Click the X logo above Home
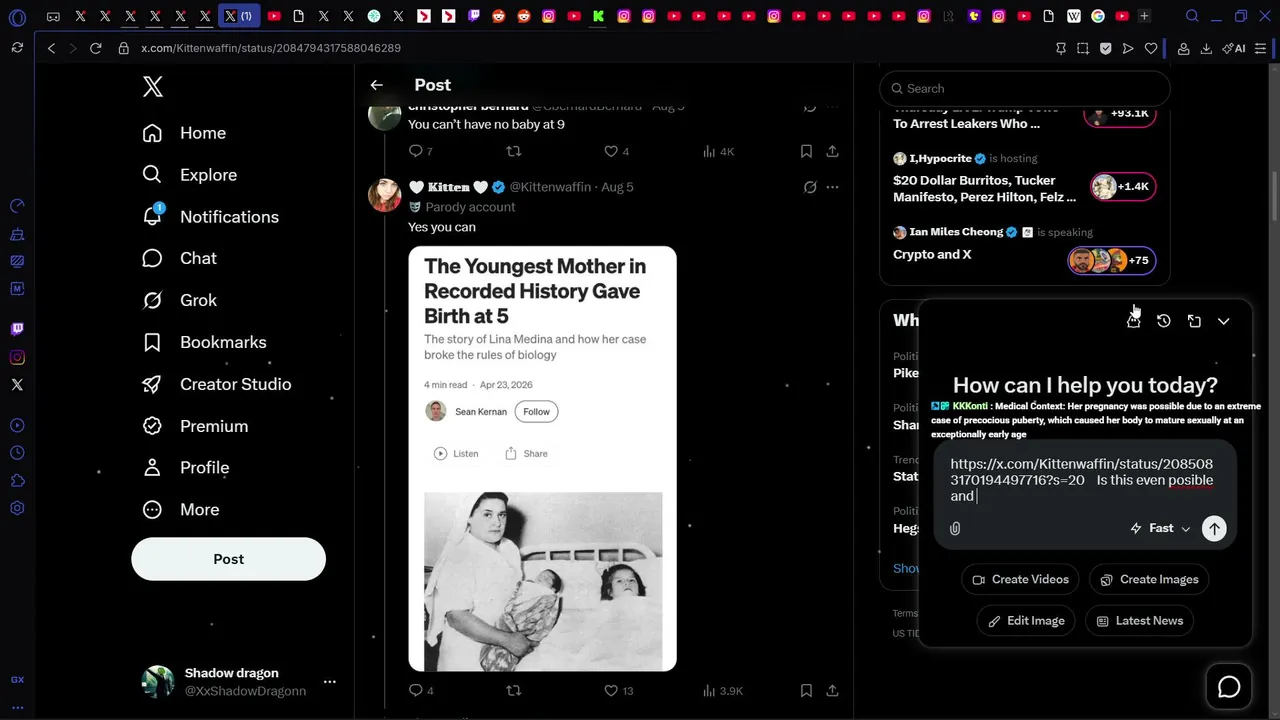Screen dimensions: 1280x720 tap(153, 87)
